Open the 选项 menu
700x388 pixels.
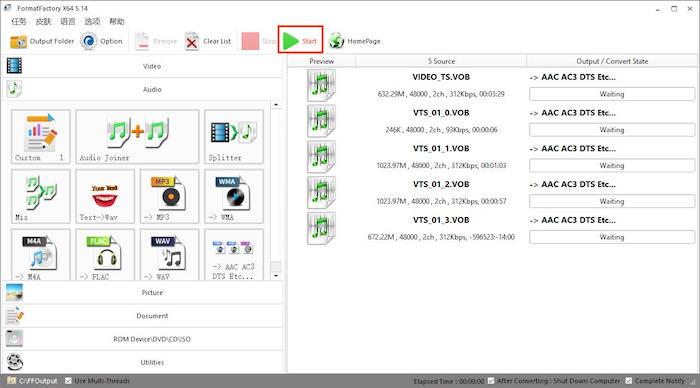(x=92, y=21)
